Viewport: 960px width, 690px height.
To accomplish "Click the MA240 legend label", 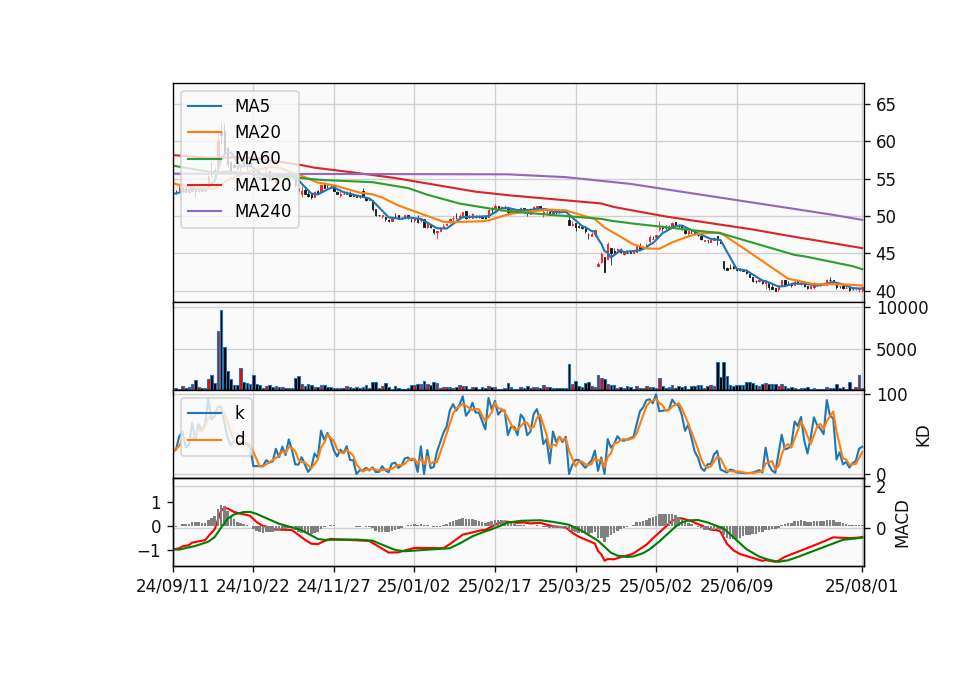I will coord(263,211).
